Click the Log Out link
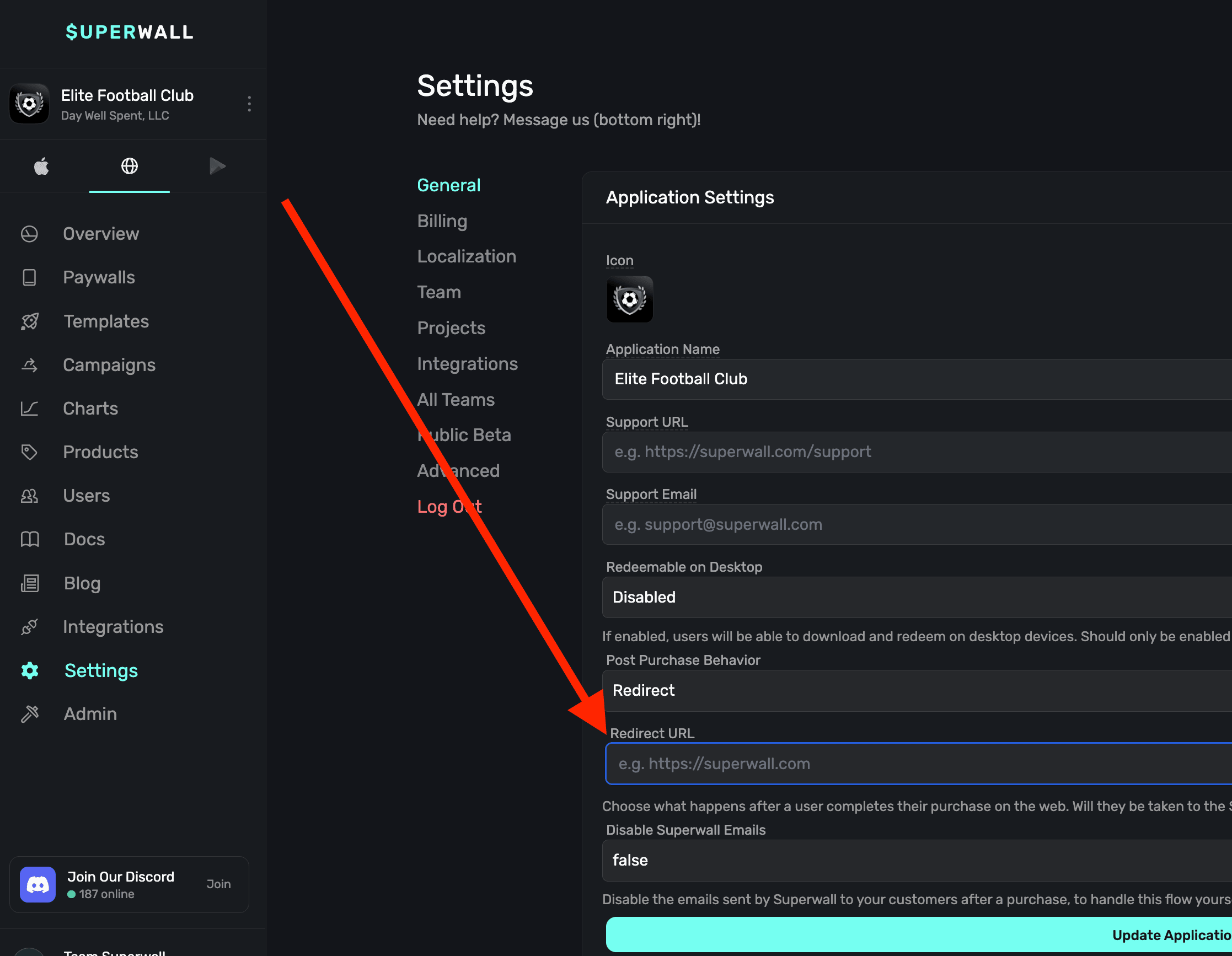 click(x=448, y=507)
